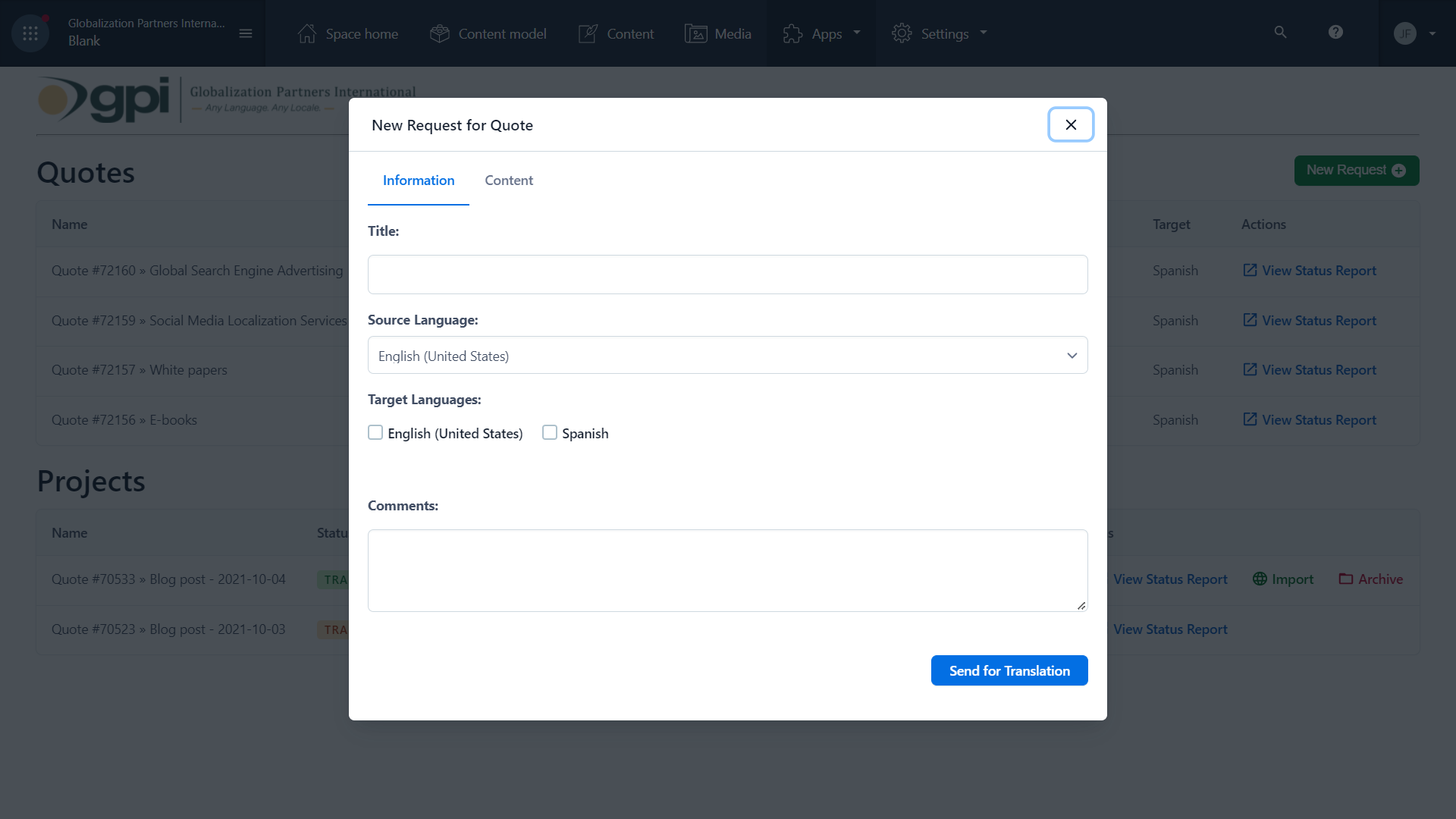Click the Title input field

728,274
